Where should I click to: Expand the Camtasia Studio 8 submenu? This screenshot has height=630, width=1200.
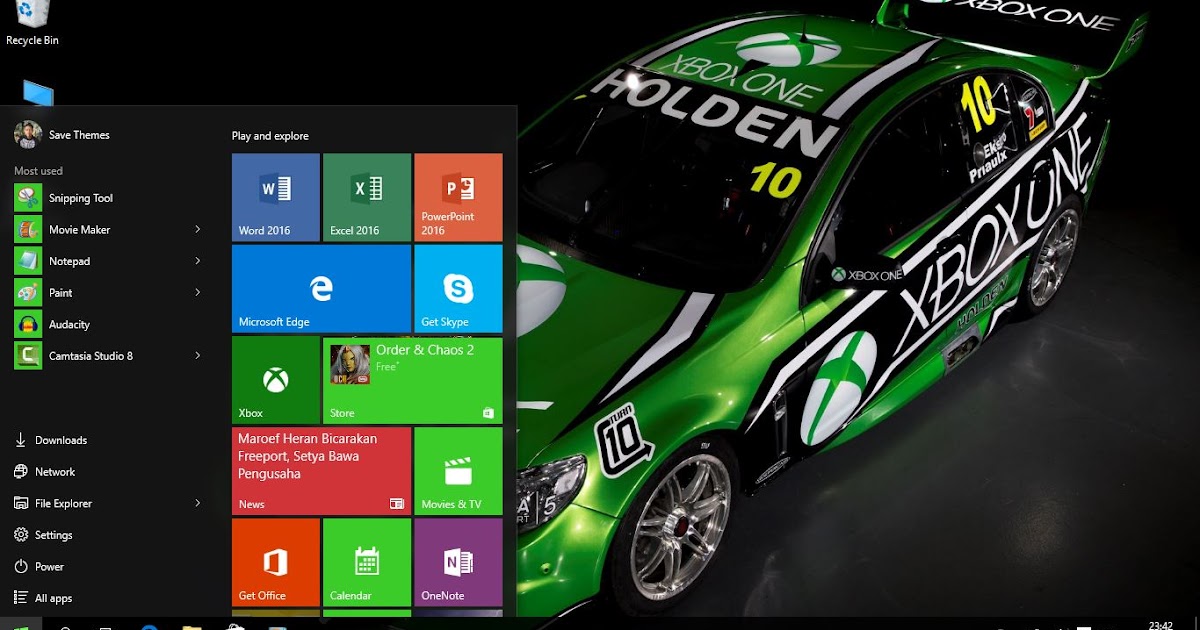pos(197,355)
